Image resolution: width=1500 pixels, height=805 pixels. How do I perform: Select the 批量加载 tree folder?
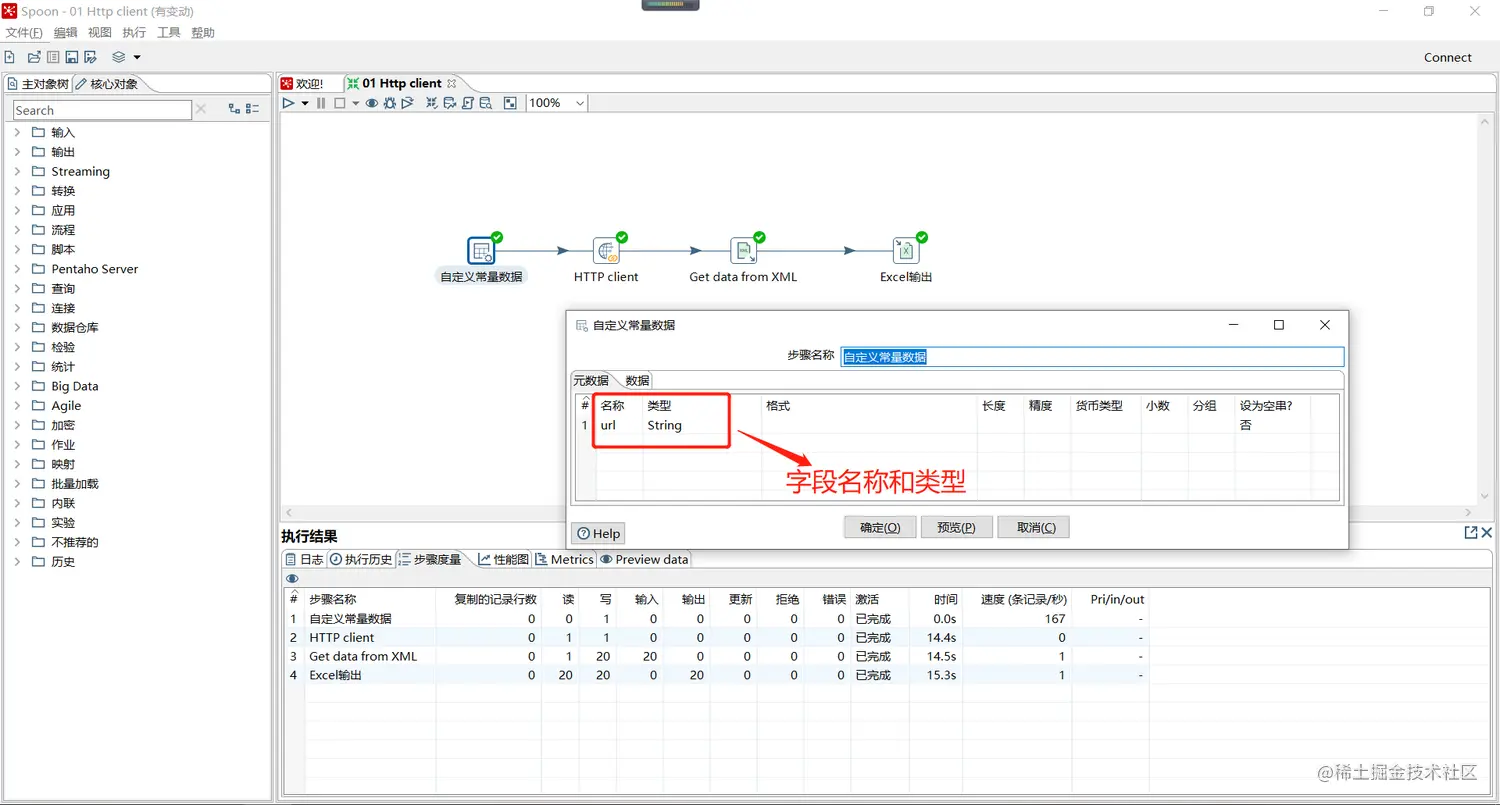click(75, 483)
